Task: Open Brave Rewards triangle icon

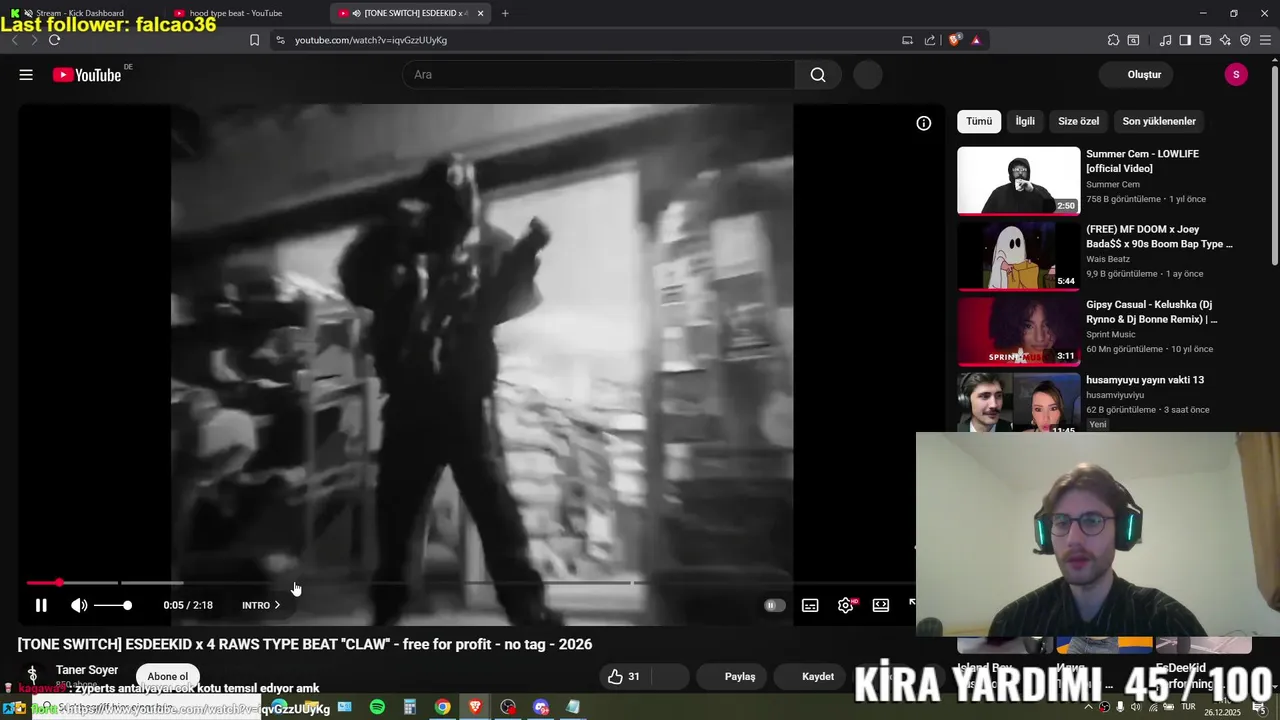Action: [976, 40]
